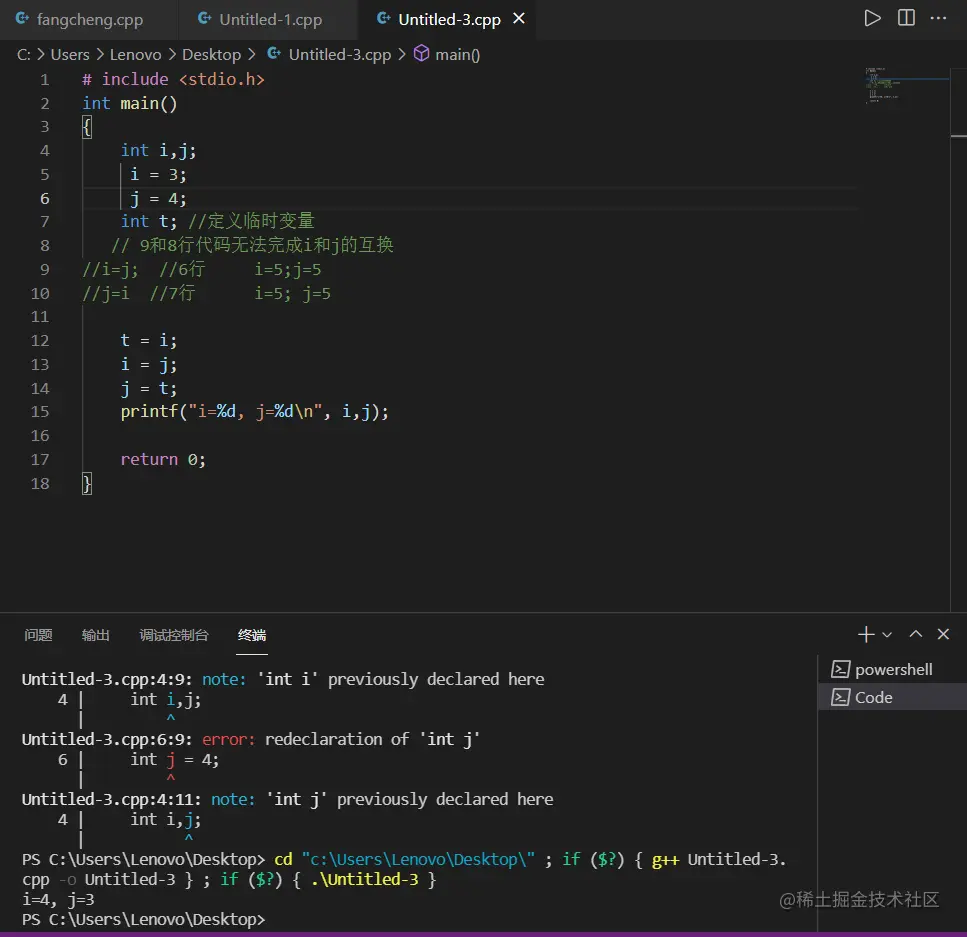Click the '# include <stdio.h>' line
The width and height of the screenshot is (967, 937).
point(173,80)
